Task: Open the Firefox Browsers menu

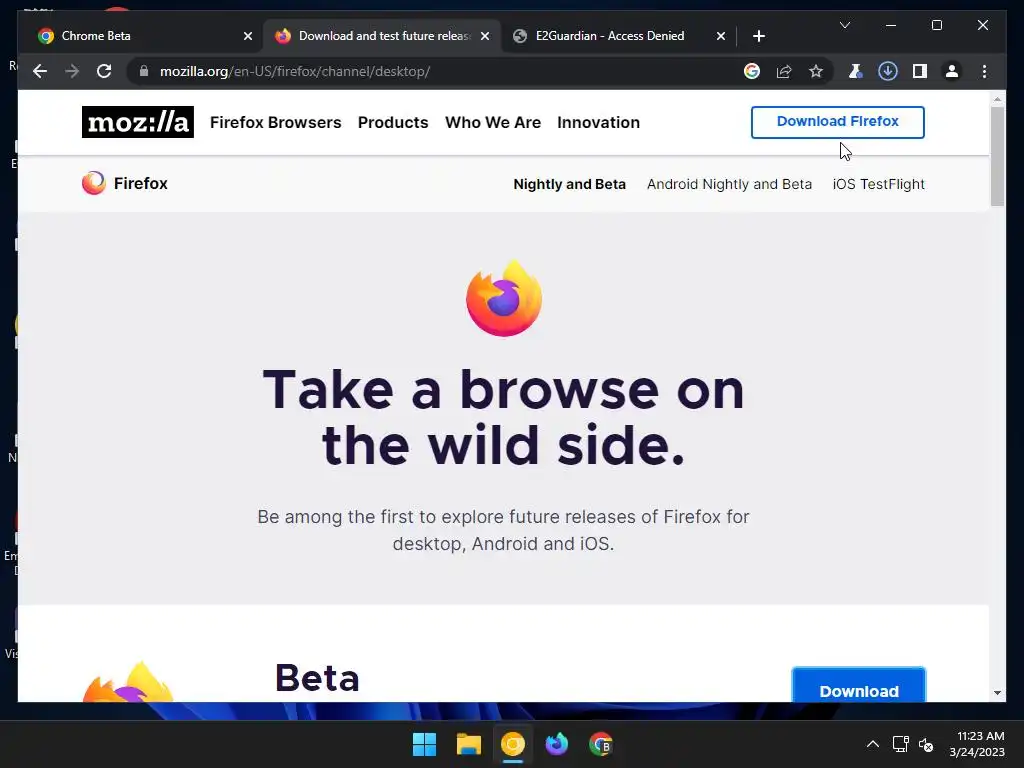Action: tap(276, 122)
